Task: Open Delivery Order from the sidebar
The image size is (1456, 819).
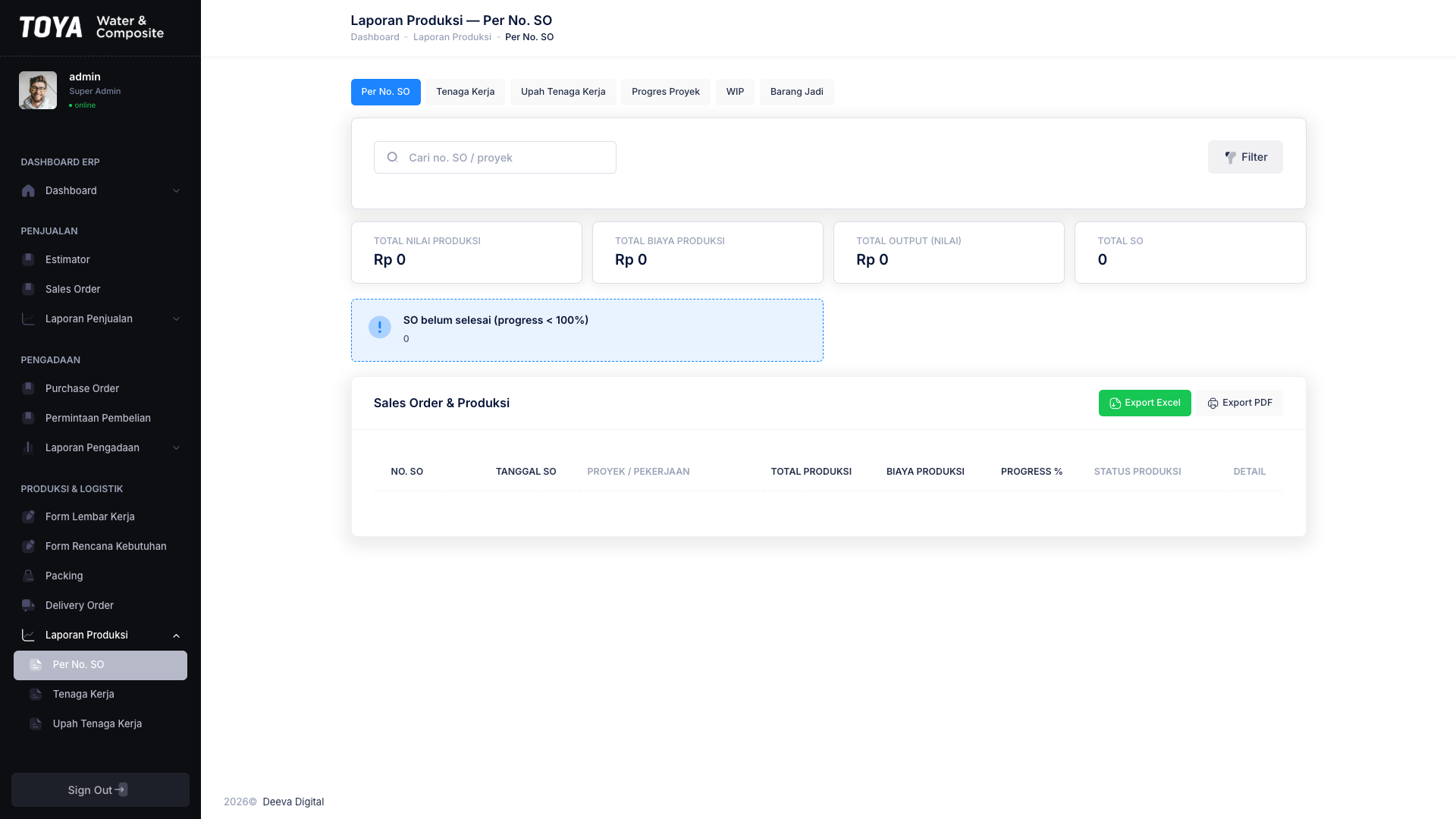Action: tap(100, 605)
